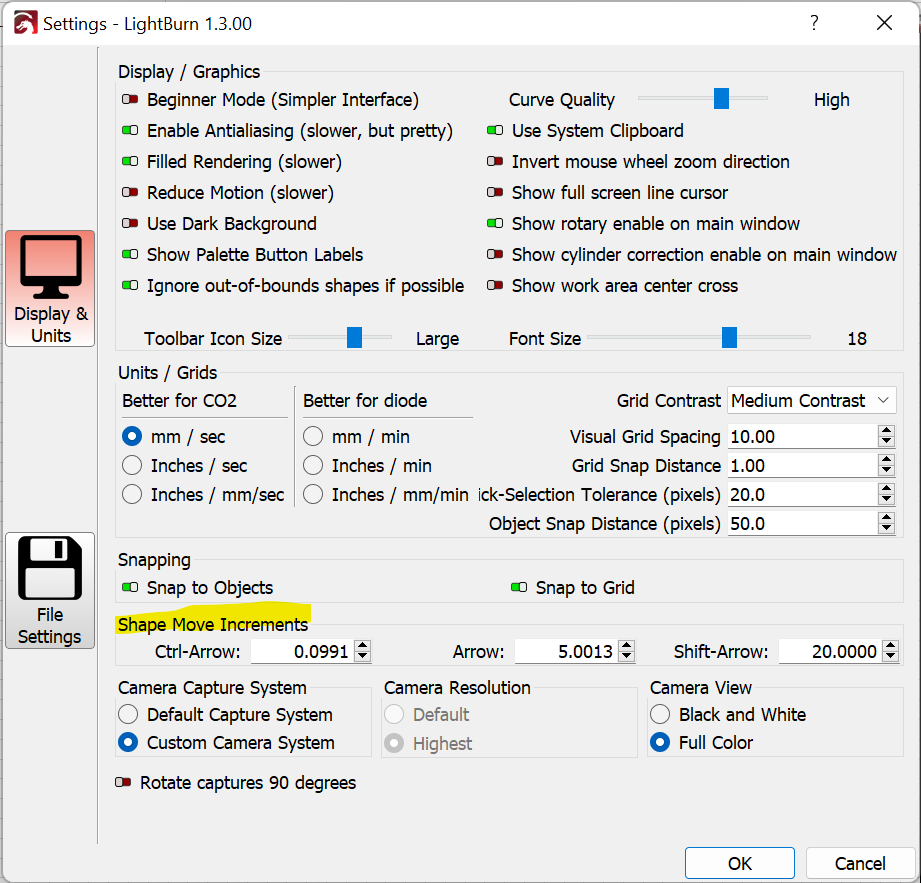The width and height of the screenshot is (921, 883).
Task: Select Full Color camera view
Action: (x=660, y=743)
